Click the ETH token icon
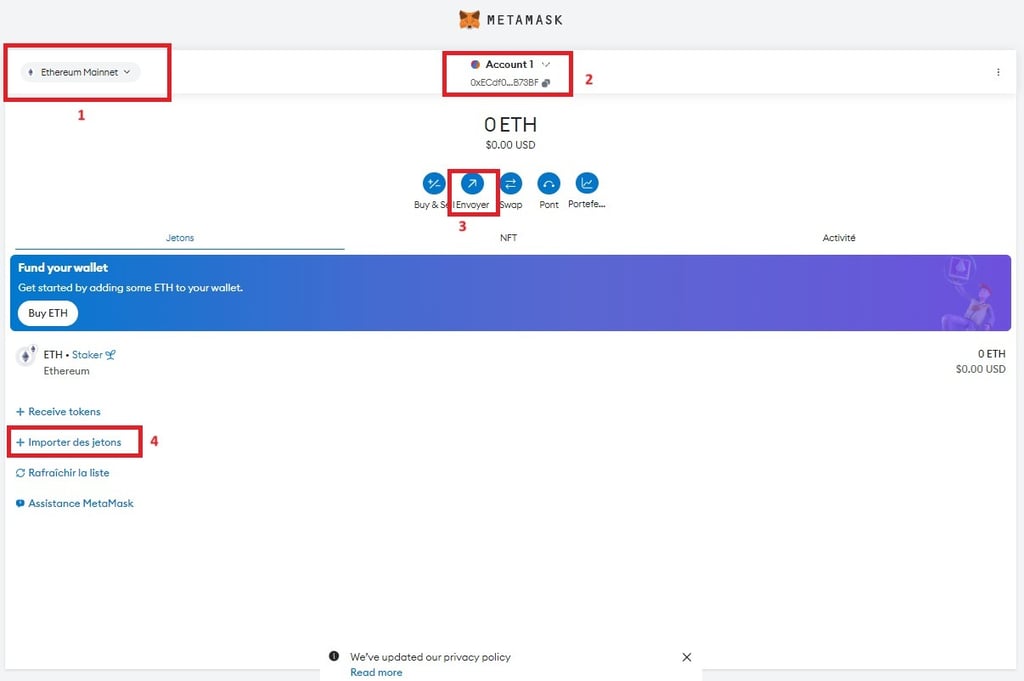 (25, 356)
